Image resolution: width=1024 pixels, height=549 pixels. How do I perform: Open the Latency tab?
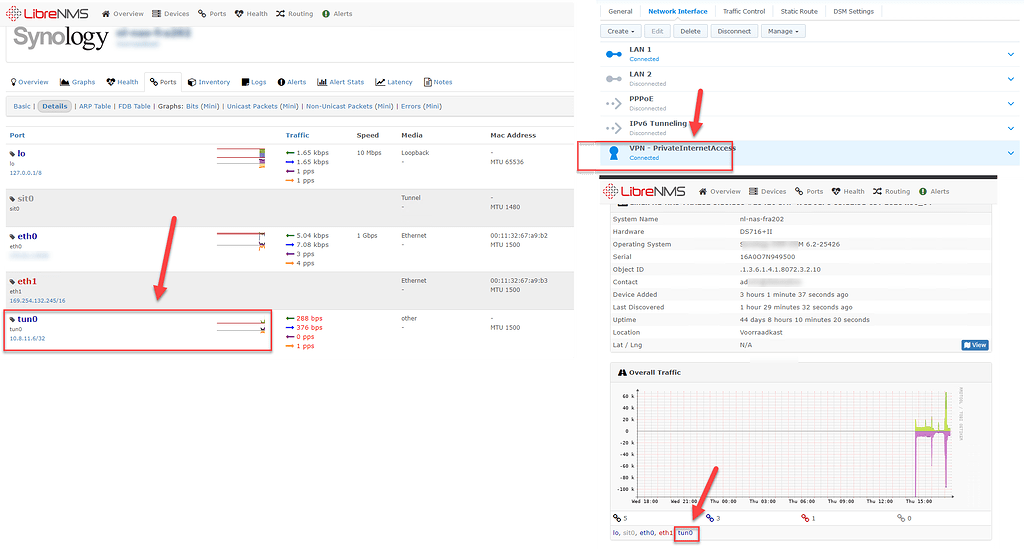click(x=394, y=82)
